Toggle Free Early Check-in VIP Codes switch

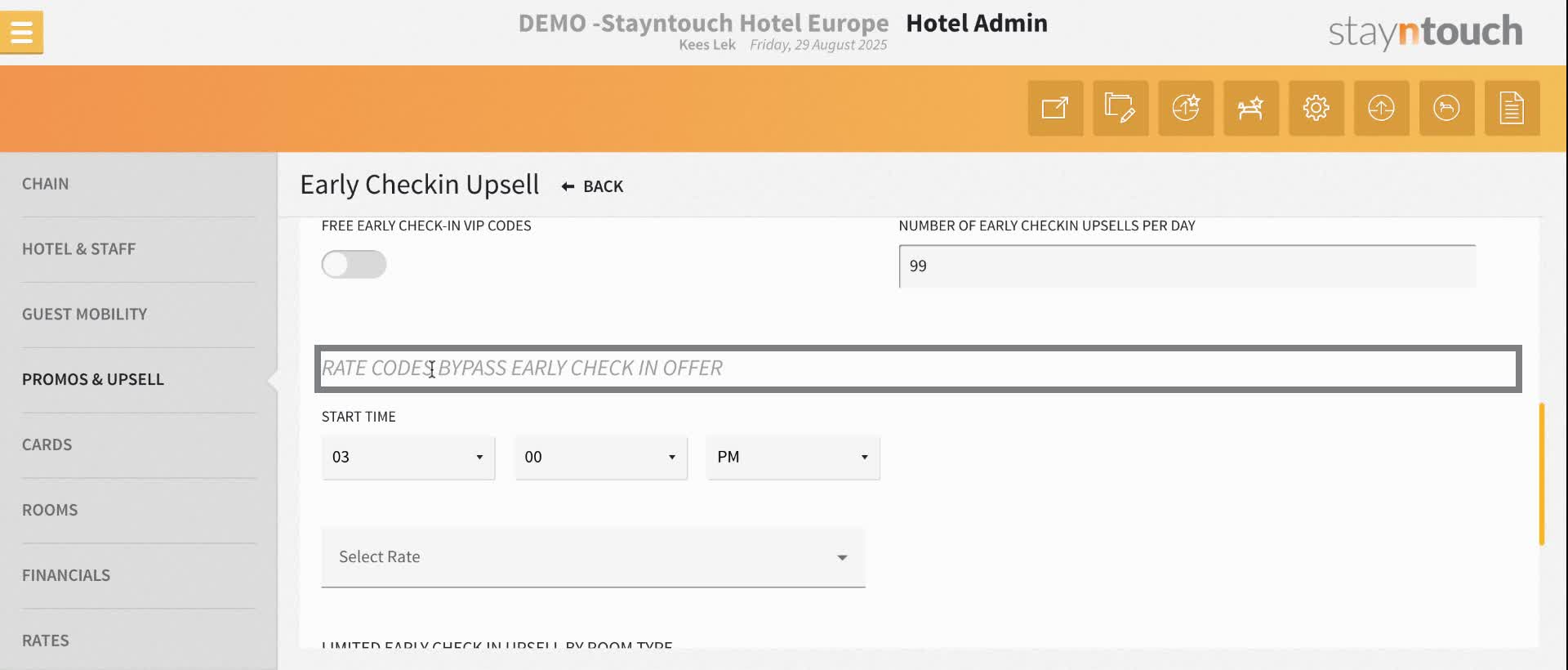[354, 264]
